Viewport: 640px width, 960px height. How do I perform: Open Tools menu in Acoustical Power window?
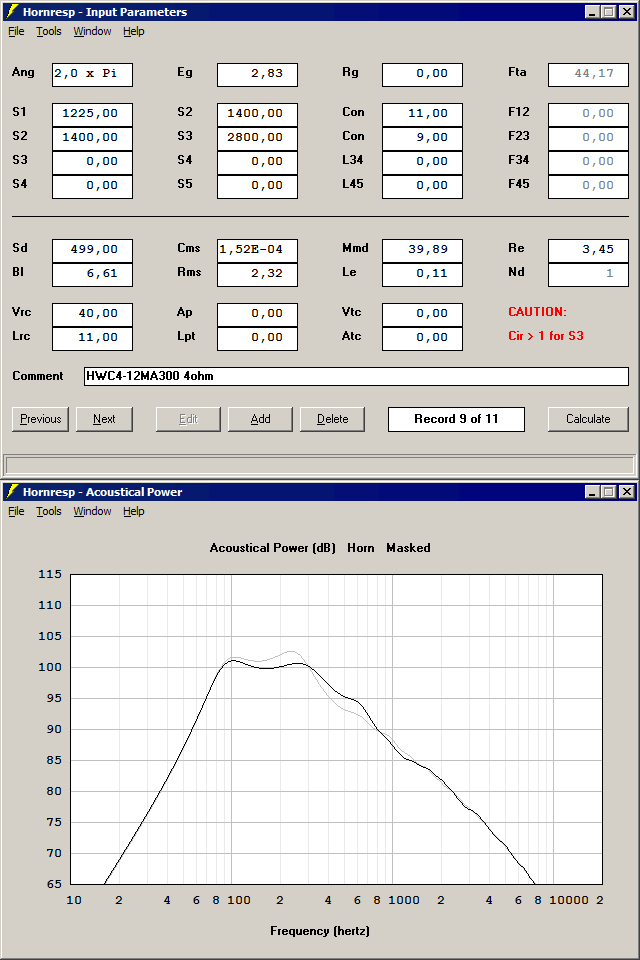point(48,511)
